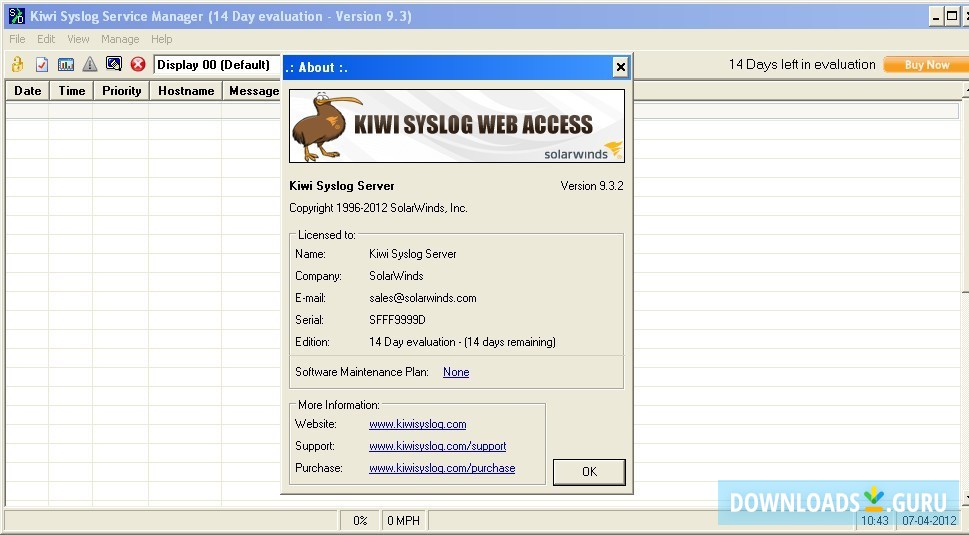Click the Version 9.3.2 text
969x535 pixels.
pos(592,185)
